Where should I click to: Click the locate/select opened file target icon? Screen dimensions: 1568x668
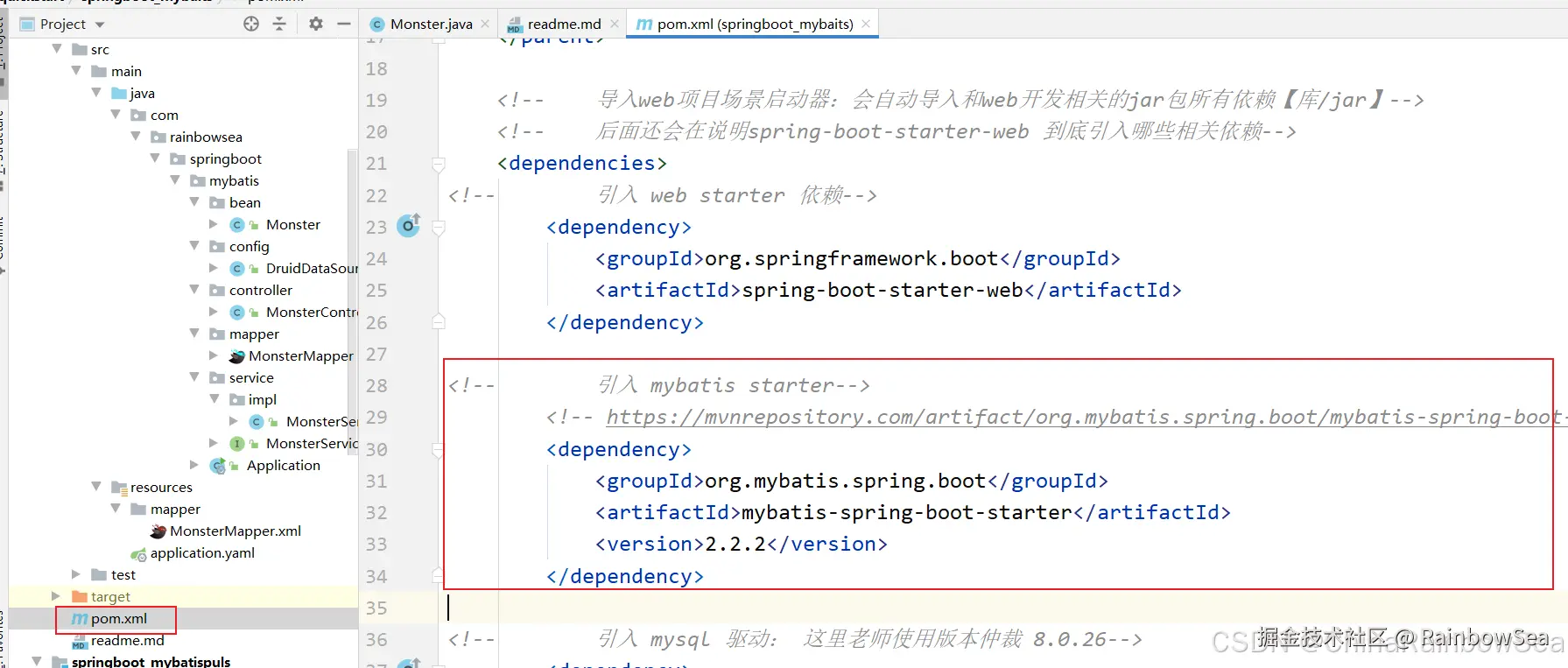point(251,24)
